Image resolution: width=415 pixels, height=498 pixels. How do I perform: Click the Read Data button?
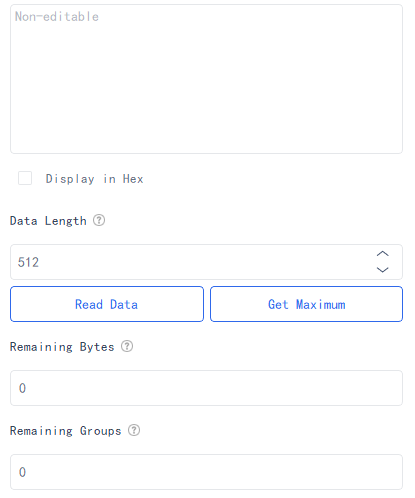(107, 304)
